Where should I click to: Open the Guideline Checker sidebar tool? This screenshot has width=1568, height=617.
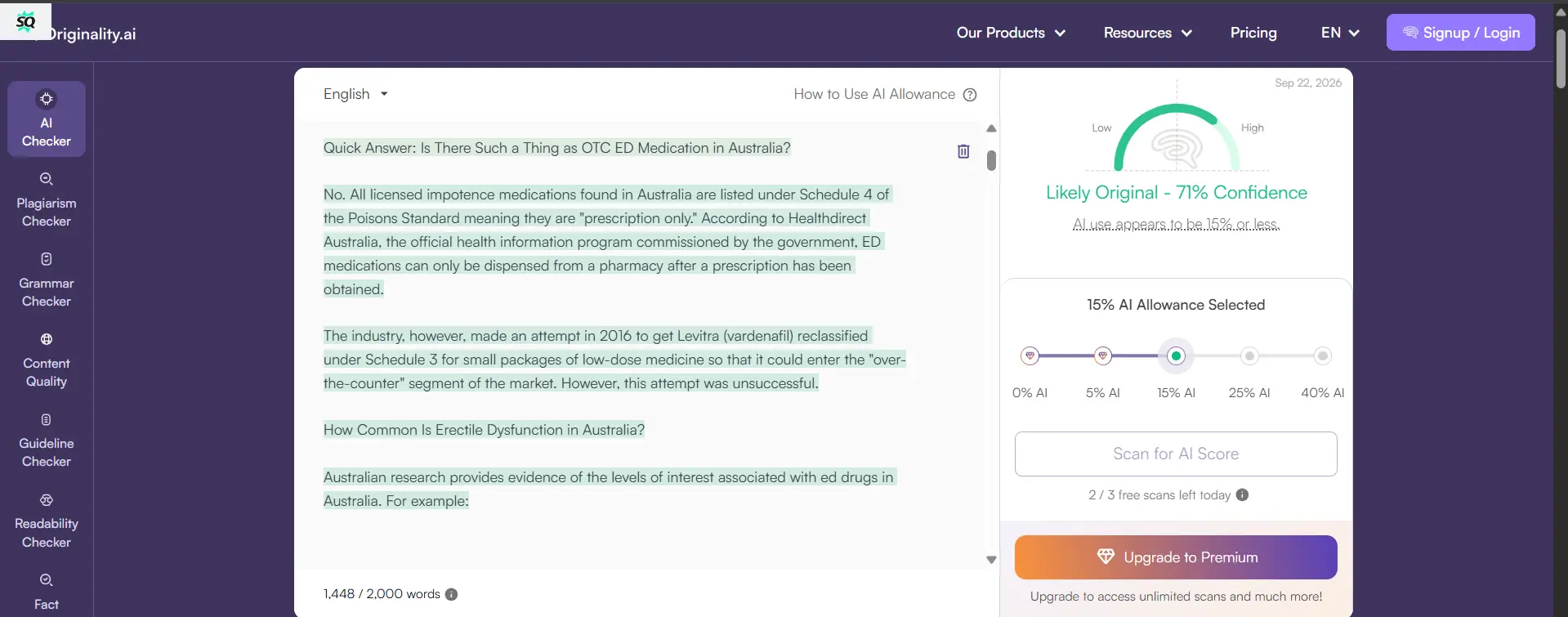coord(47,440)
